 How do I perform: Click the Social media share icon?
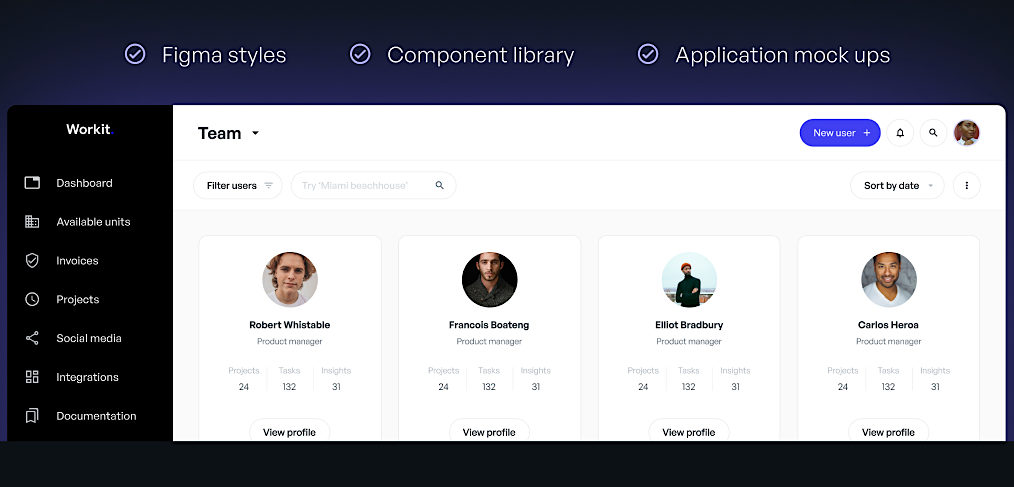pos(32,338)
